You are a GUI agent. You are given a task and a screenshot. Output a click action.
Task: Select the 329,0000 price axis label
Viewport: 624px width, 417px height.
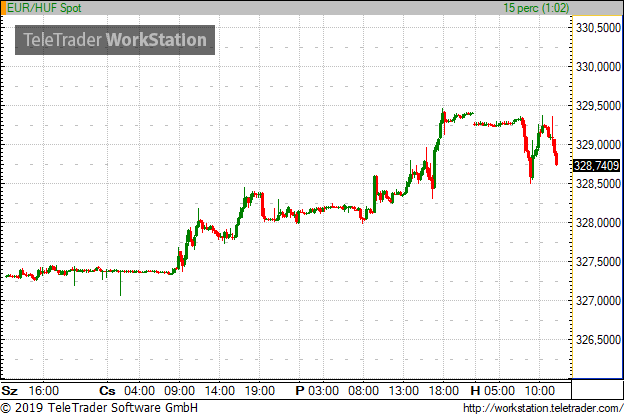(598, 145)
